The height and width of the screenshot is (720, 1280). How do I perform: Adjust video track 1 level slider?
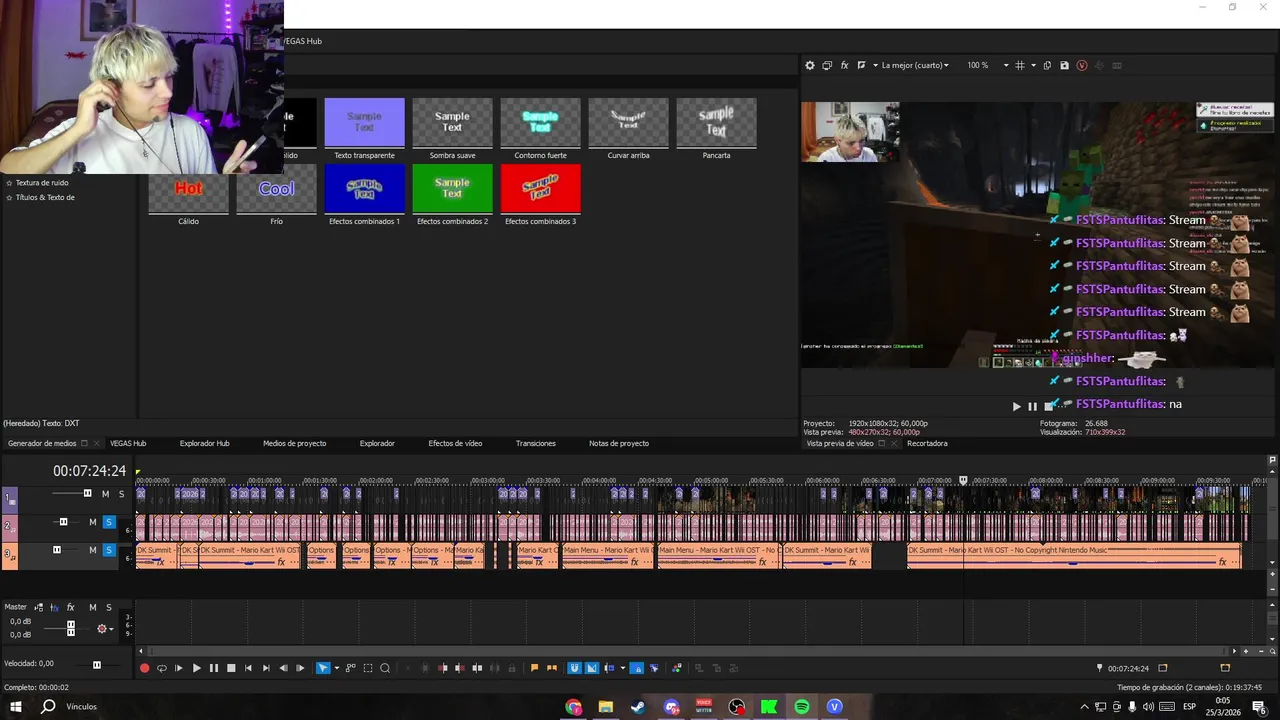click(87, 493)
